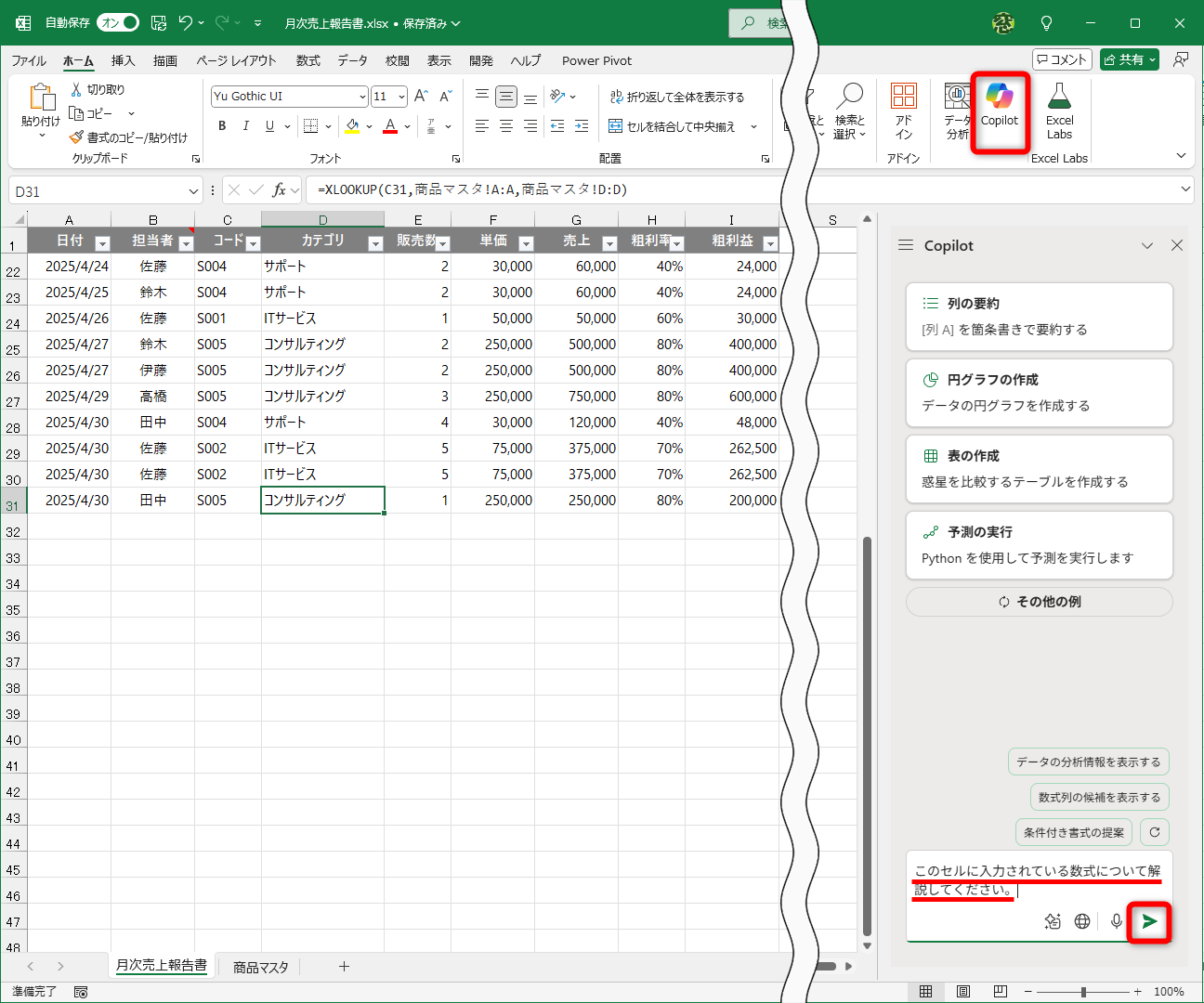
Task: Center cell text horizontally
Action: 506,126
